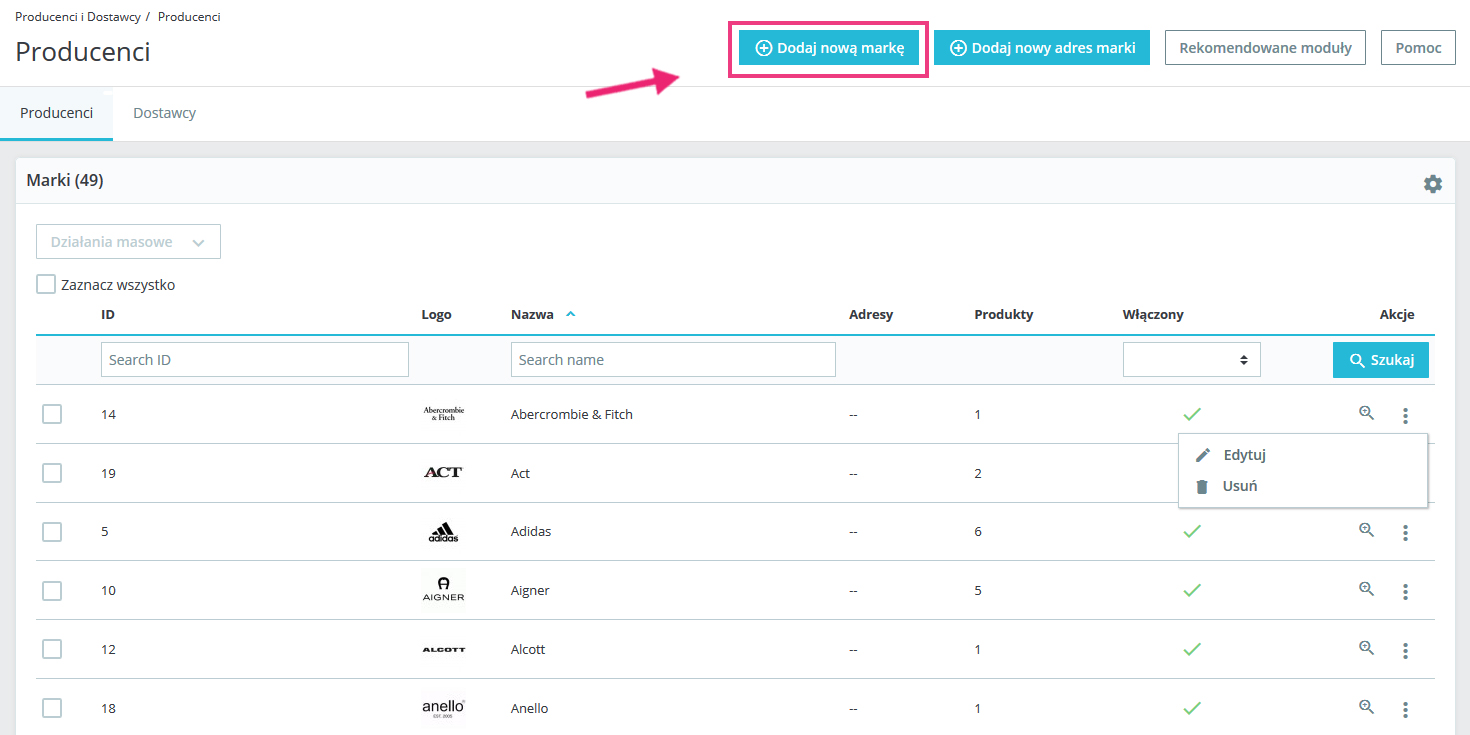Check the Zaznacz wszystko checkbox

click(46, 285)
